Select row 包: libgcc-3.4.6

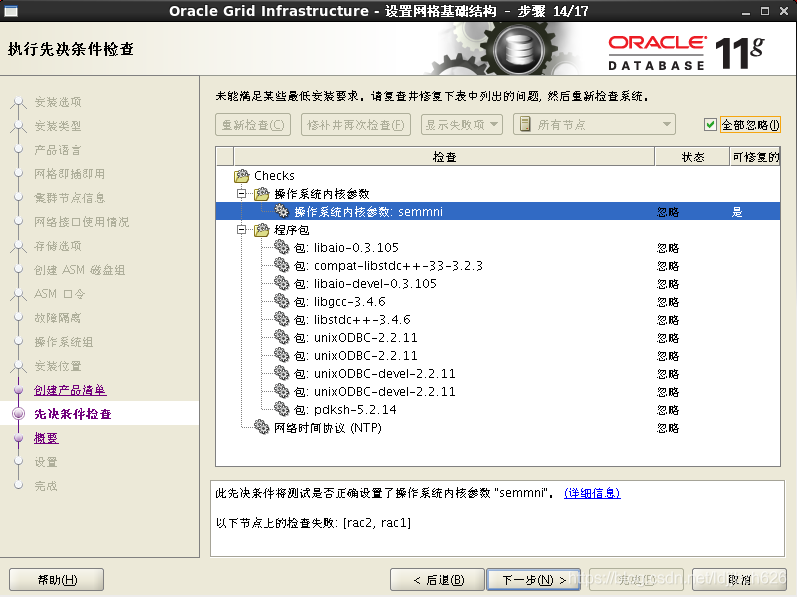click(x=498, y=301)
